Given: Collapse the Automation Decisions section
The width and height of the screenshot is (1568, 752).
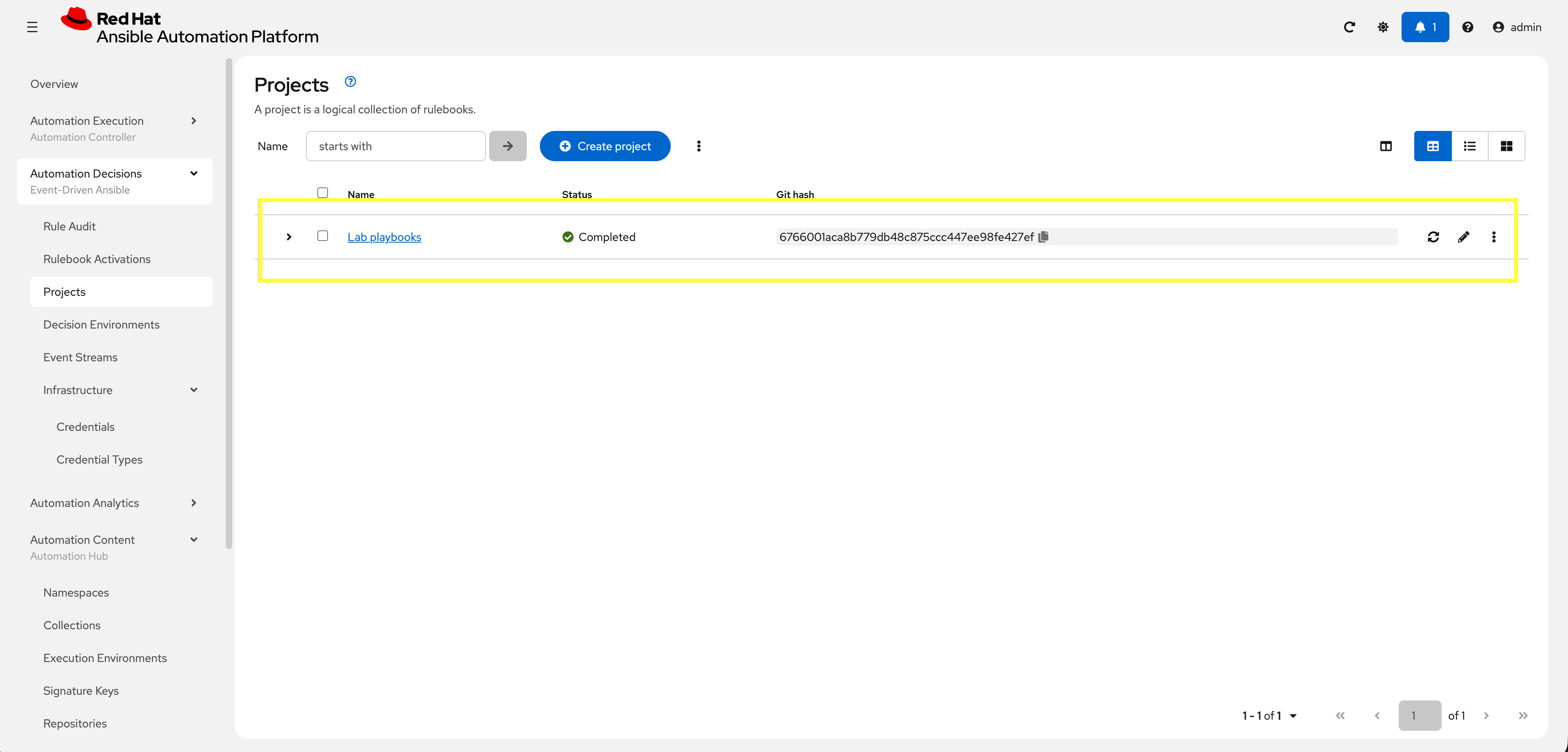Looking at the screenshot, I should [193, 173].
